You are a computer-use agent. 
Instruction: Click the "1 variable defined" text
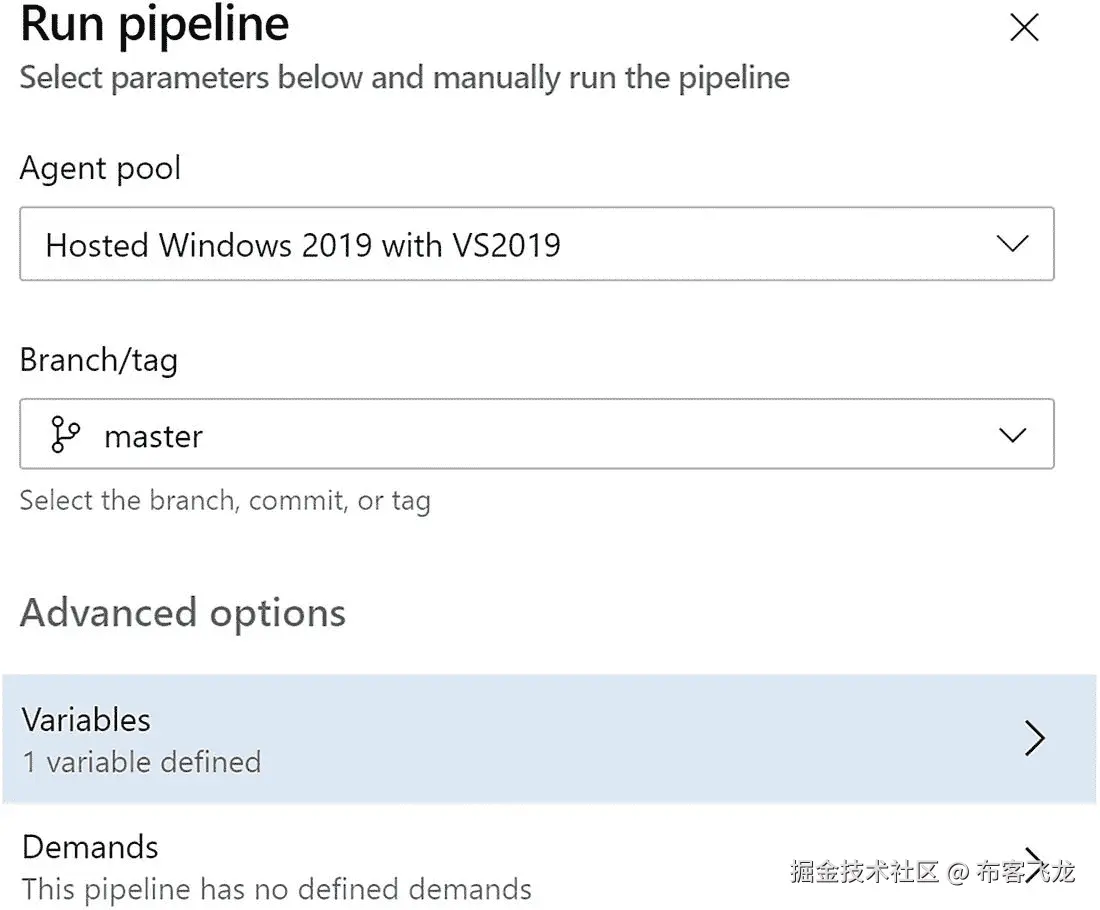click(x=141, y=762)
